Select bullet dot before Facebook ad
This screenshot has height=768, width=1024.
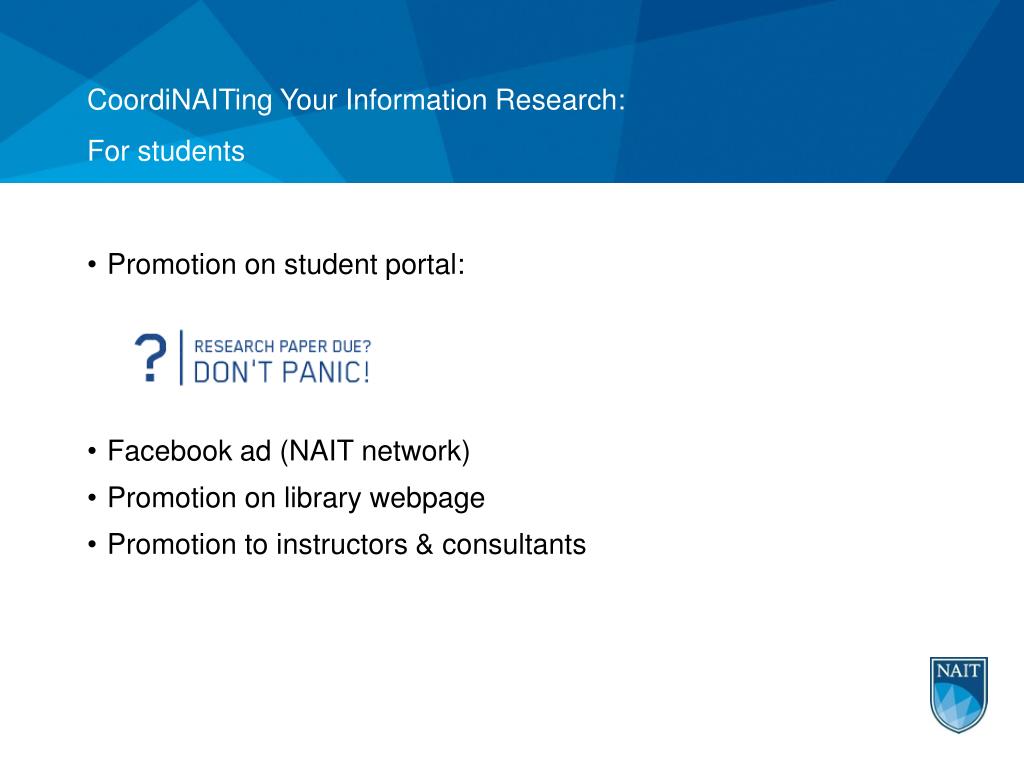click(92, 451)
